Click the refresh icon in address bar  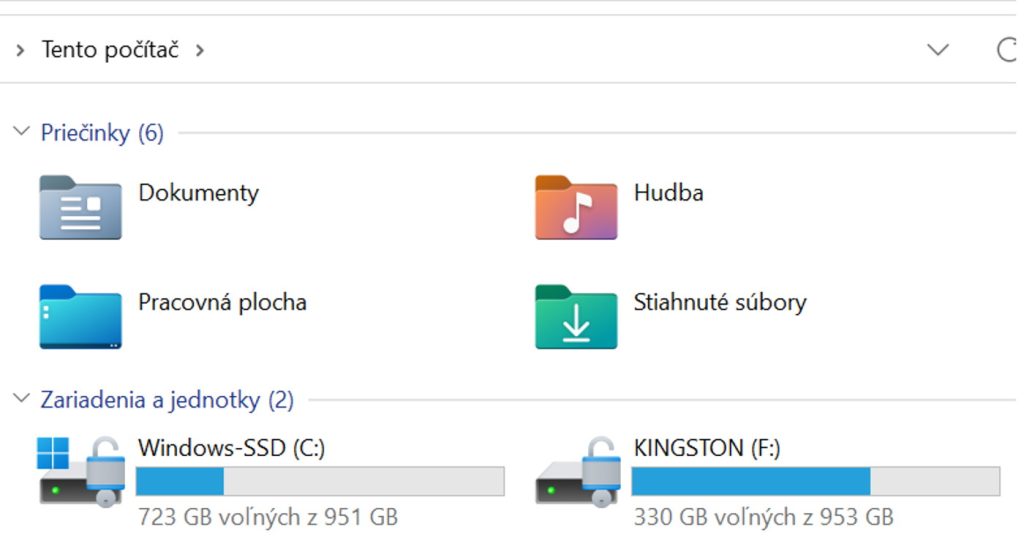(x=1008, y=50)
